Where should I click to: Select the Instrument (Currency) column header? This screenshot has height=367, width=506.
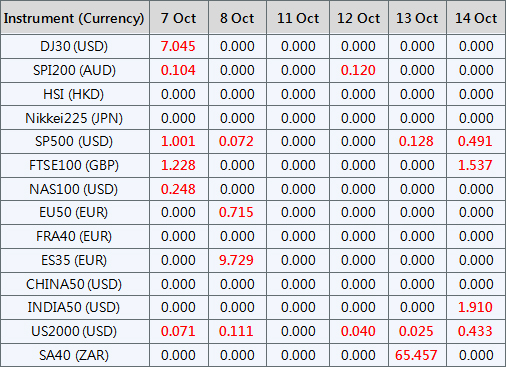[x=74, y=18]
